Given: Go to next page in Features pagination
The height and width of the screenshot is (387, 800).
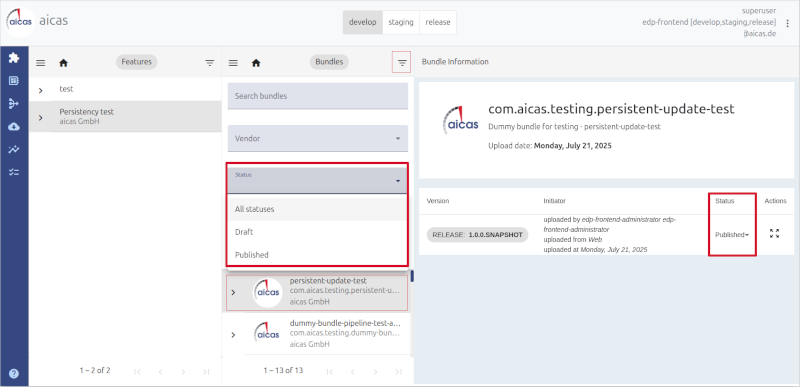Looking at the screenshot, I should coord(183,371).
